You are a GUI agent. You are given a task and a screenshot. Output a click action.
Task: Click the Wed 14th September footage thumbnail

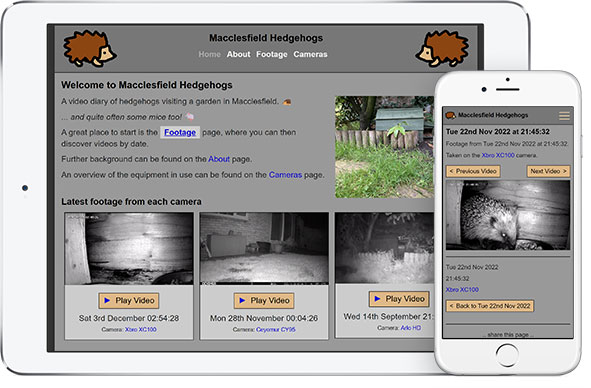(385, 248)
